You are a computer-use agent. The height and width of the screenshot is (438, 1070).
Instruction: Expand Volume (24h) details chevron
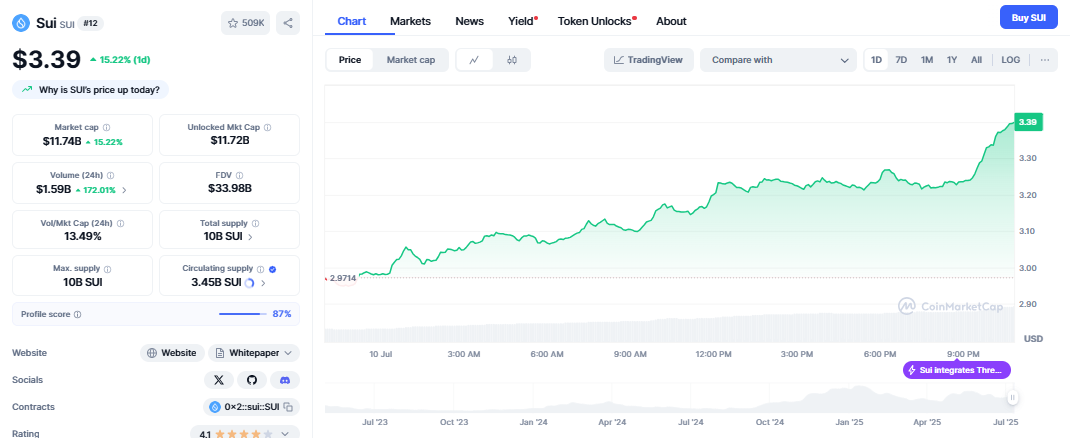pos(124,190)
